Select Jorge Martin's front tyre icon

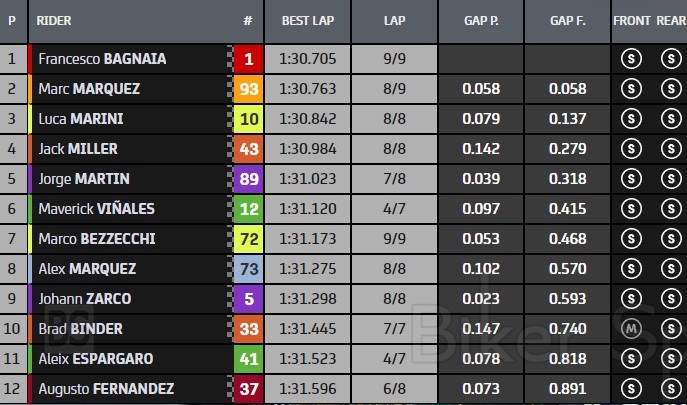pos(631,179)
